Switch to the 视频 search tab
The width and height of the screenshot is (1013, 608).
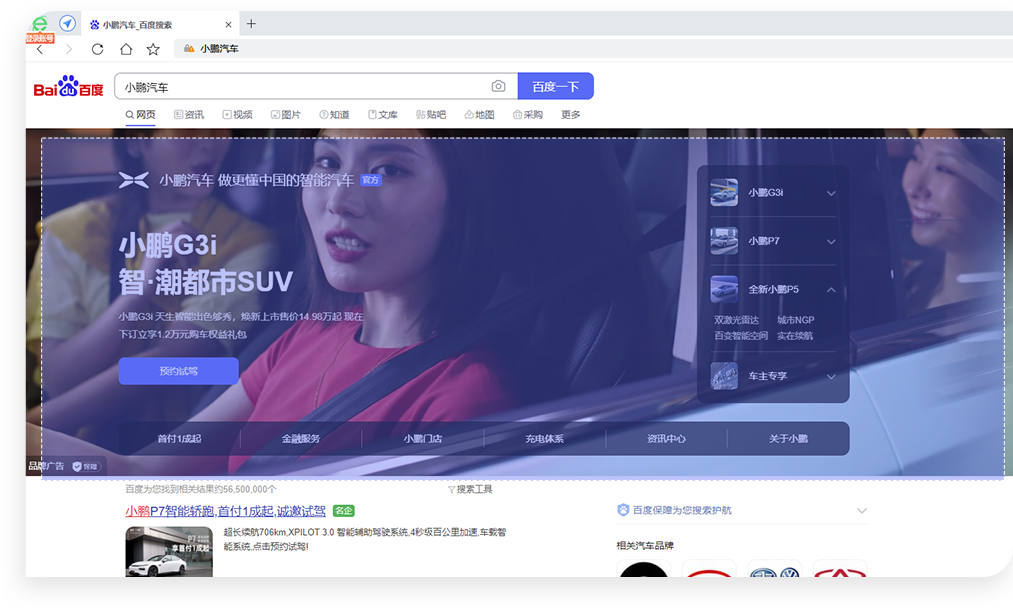(x=237, y=115)
